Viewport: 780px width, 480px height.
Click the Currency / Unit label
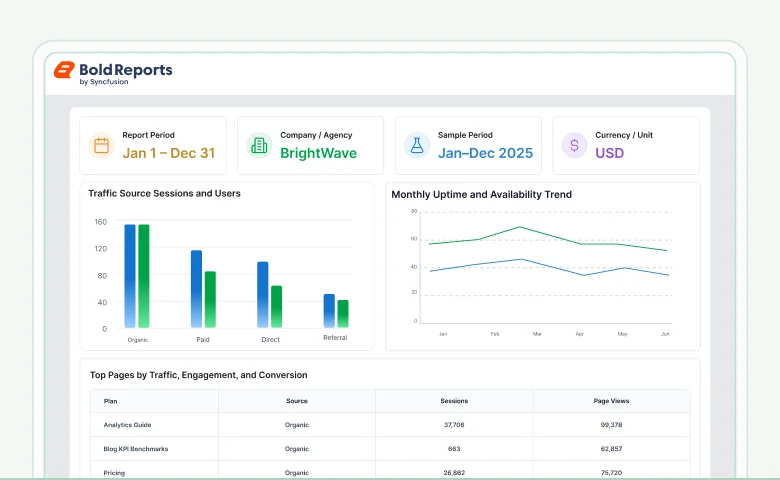pyautogui.click(x=624, y=135)
